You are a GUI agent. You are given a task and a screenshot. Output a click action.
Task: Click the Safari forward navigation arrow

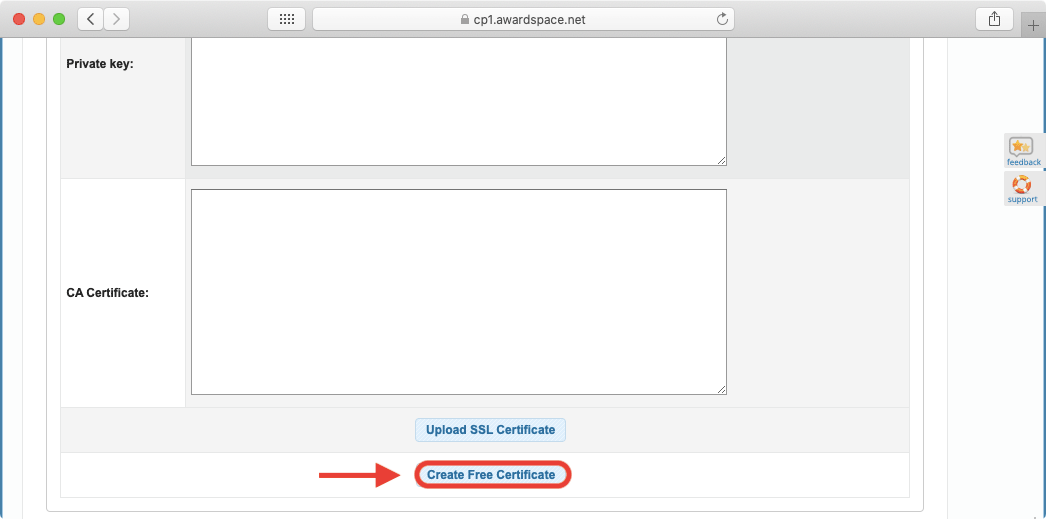point(117,19)
